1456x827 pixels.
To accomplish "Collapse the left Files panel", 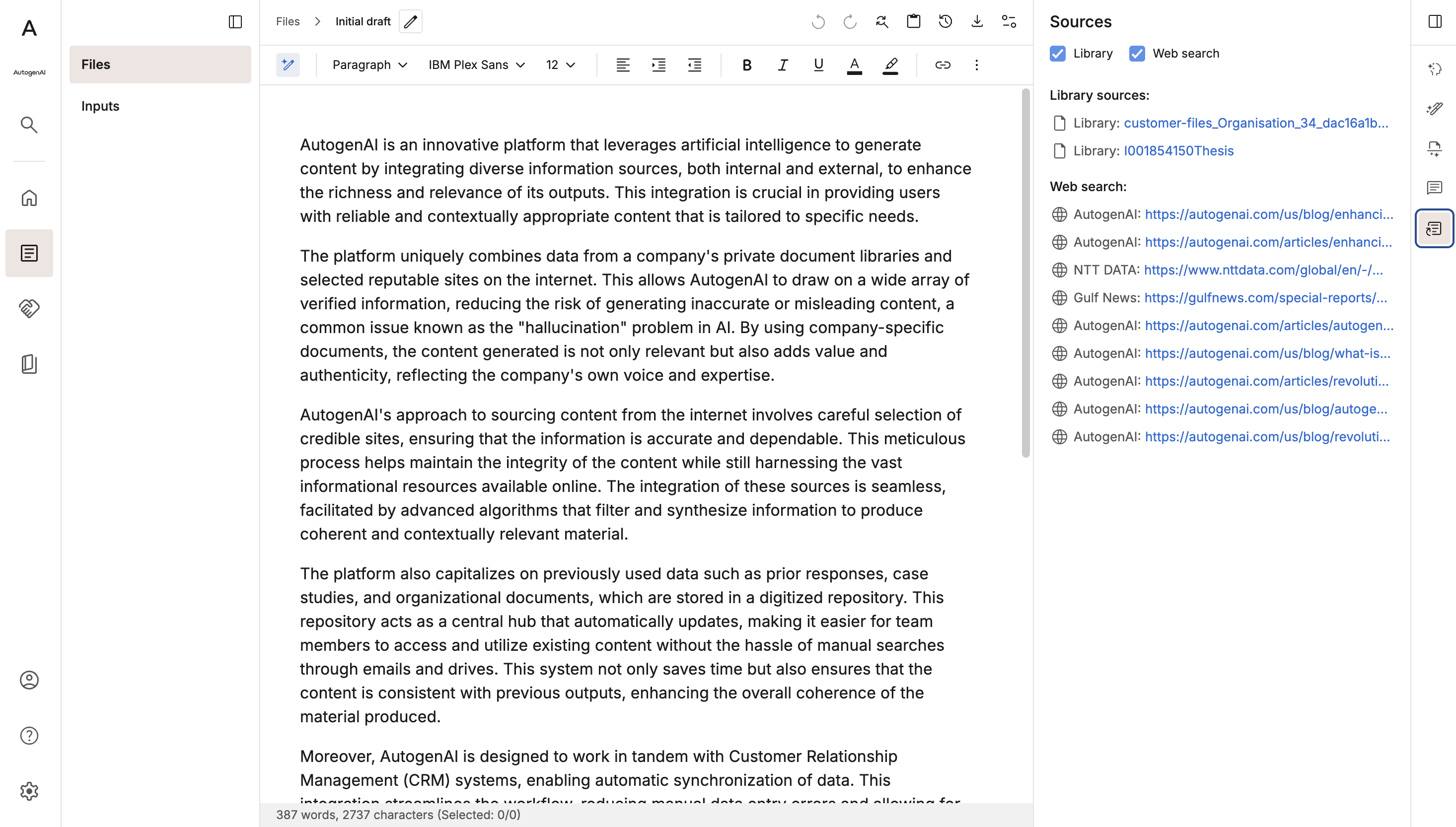I will click(x=235, y=21).
